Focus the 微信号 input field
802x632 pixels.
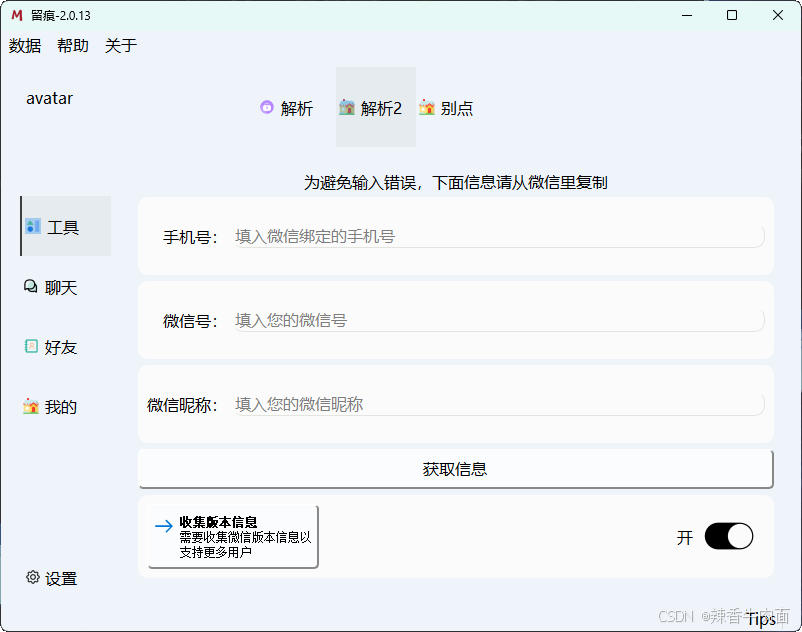coord(499,321)
